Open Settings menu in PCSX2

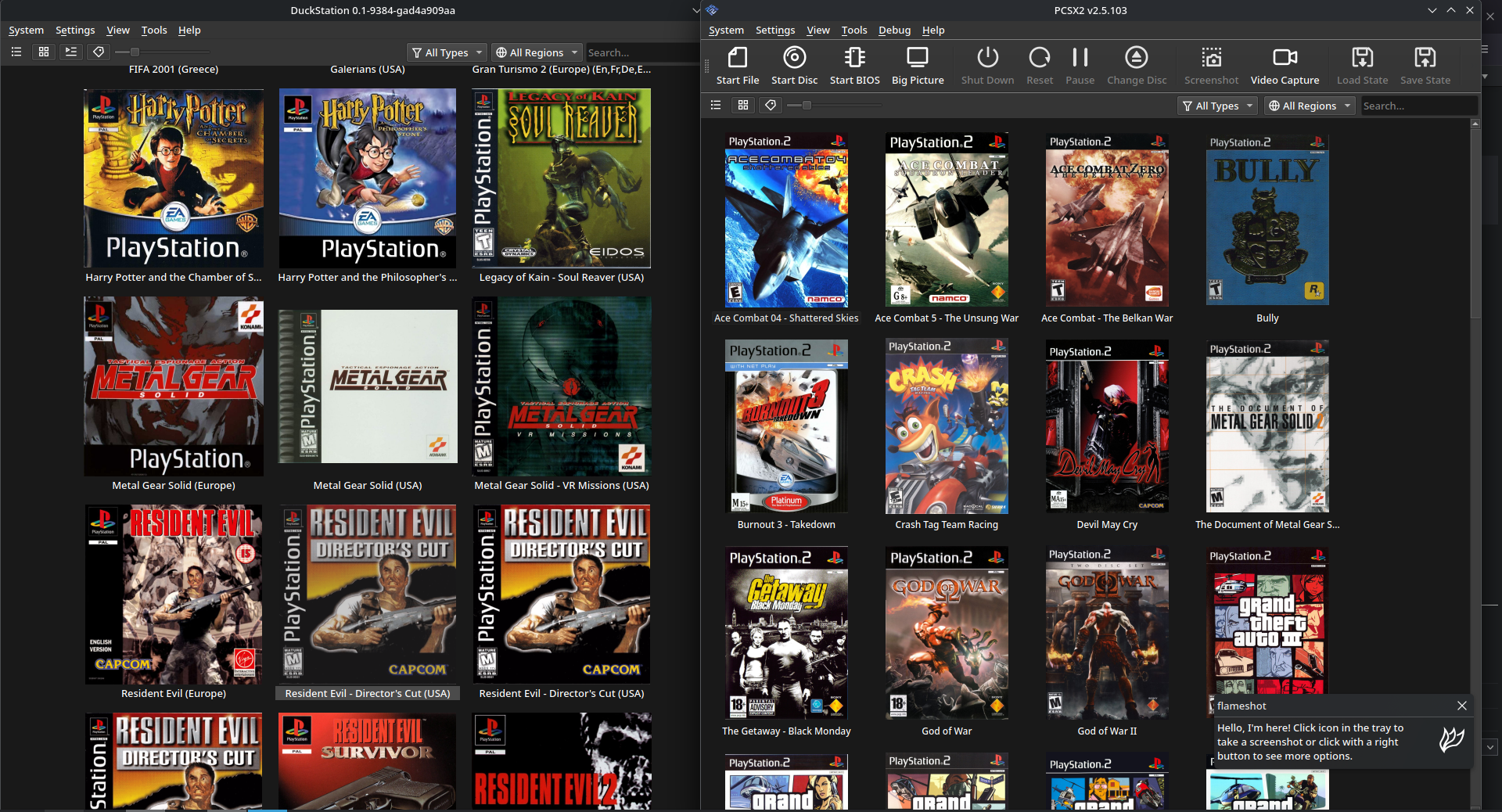tap(774, 30)
